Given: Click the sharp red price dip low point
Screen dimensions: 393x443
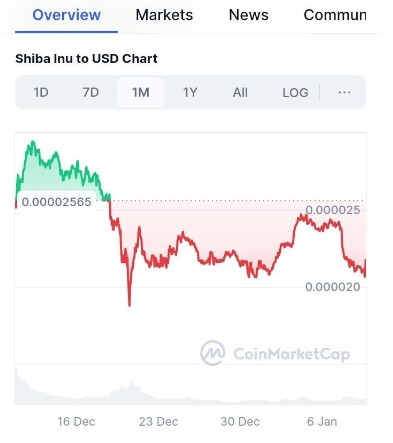Looking at the screenshot, I should (x=129, y=305).
